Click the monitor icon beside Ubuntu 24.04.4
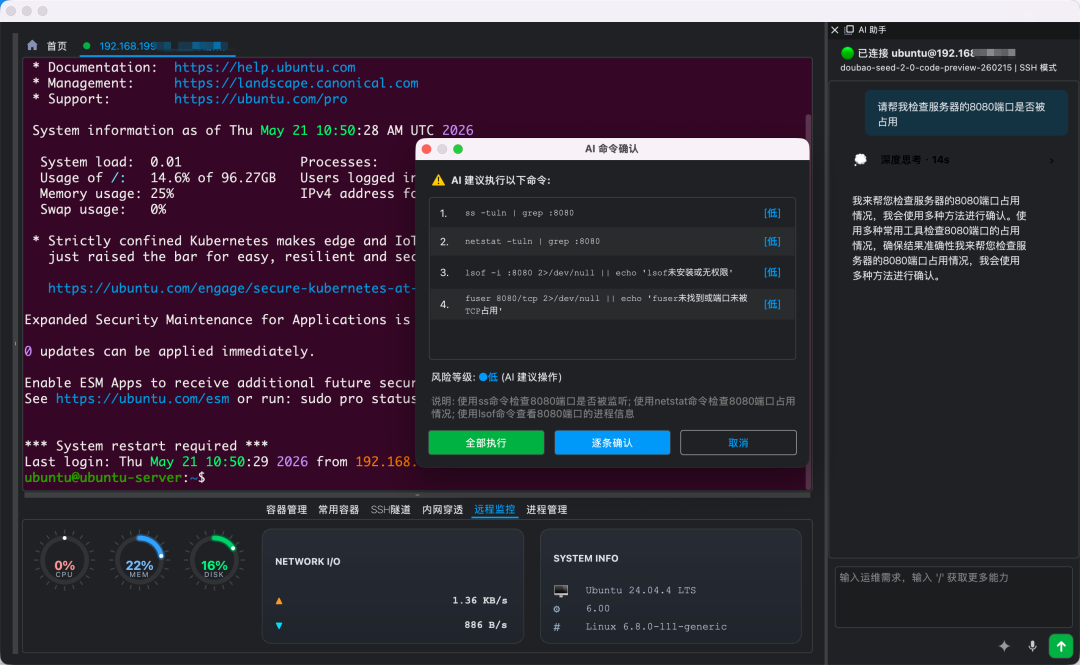 [561, 591]
